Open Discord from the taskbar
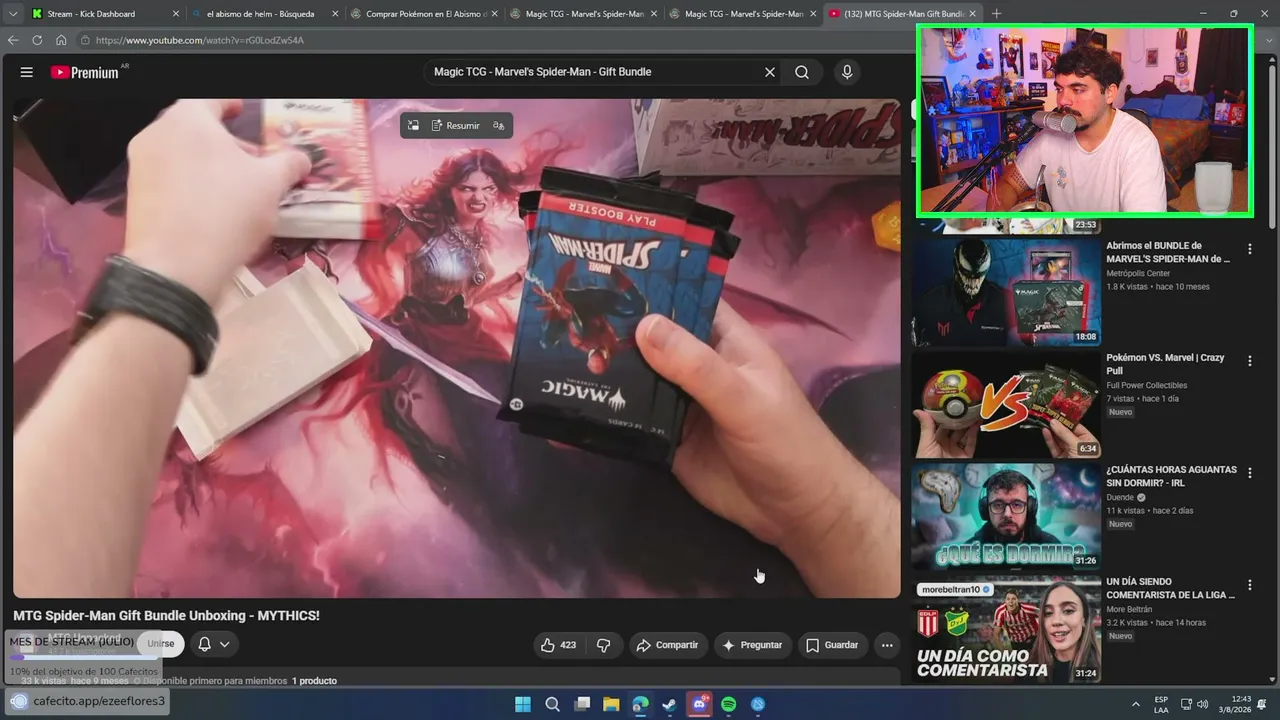The width and height of the screenshot is (1280, 720). [700, 704]
